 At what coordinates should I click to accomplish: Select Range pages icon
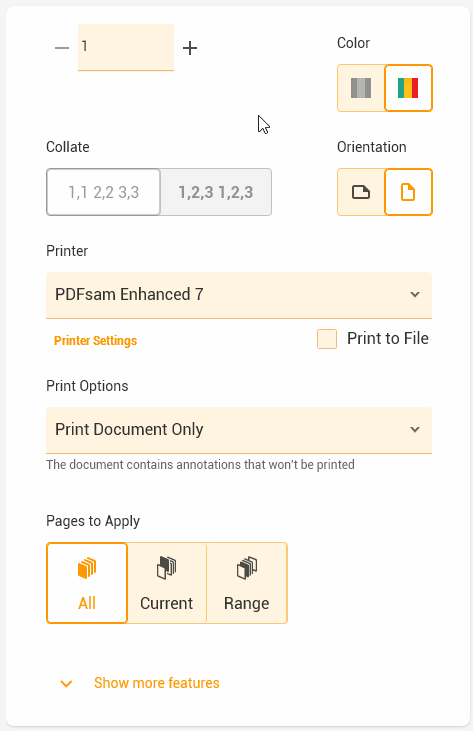click(x=247, y=568)
